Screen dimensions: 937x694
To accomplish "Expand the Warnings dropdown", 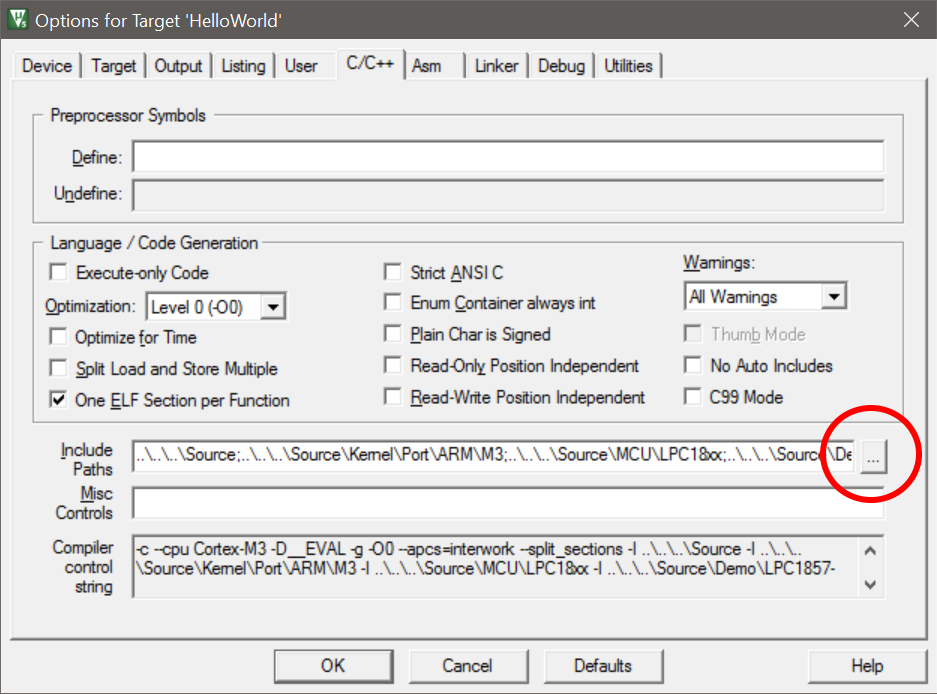I will point(834,297).
